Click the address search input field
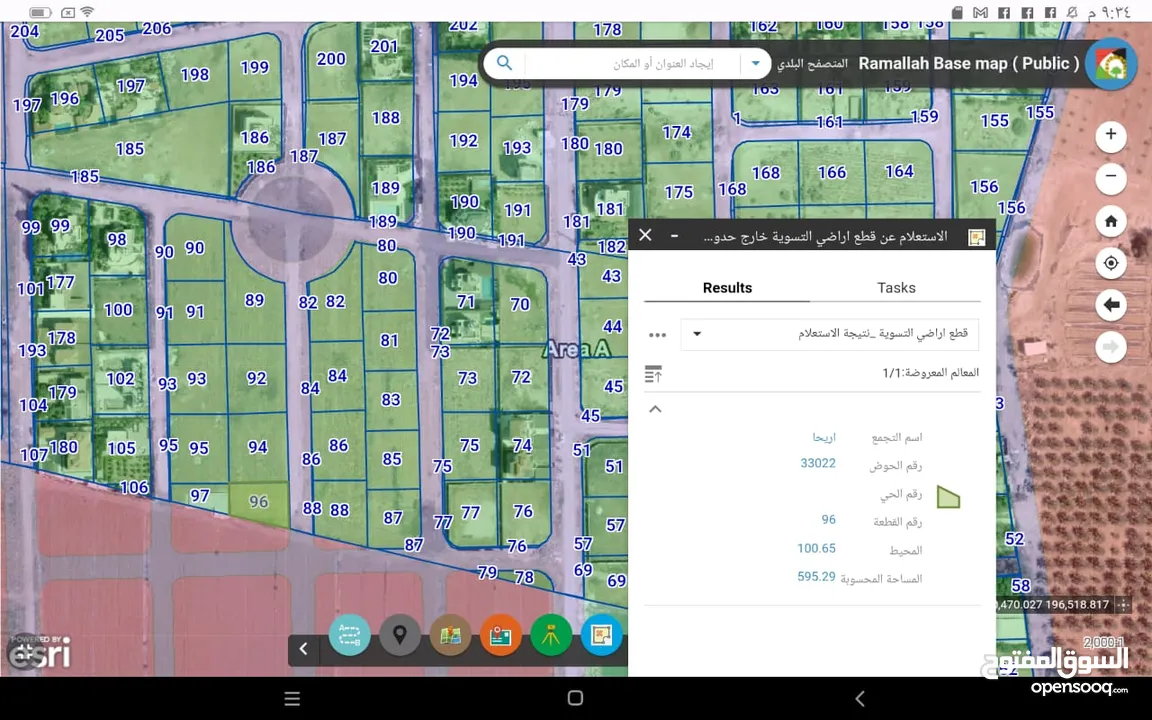This screenshot has width=1152, height=720. click(x=630, y=63)
